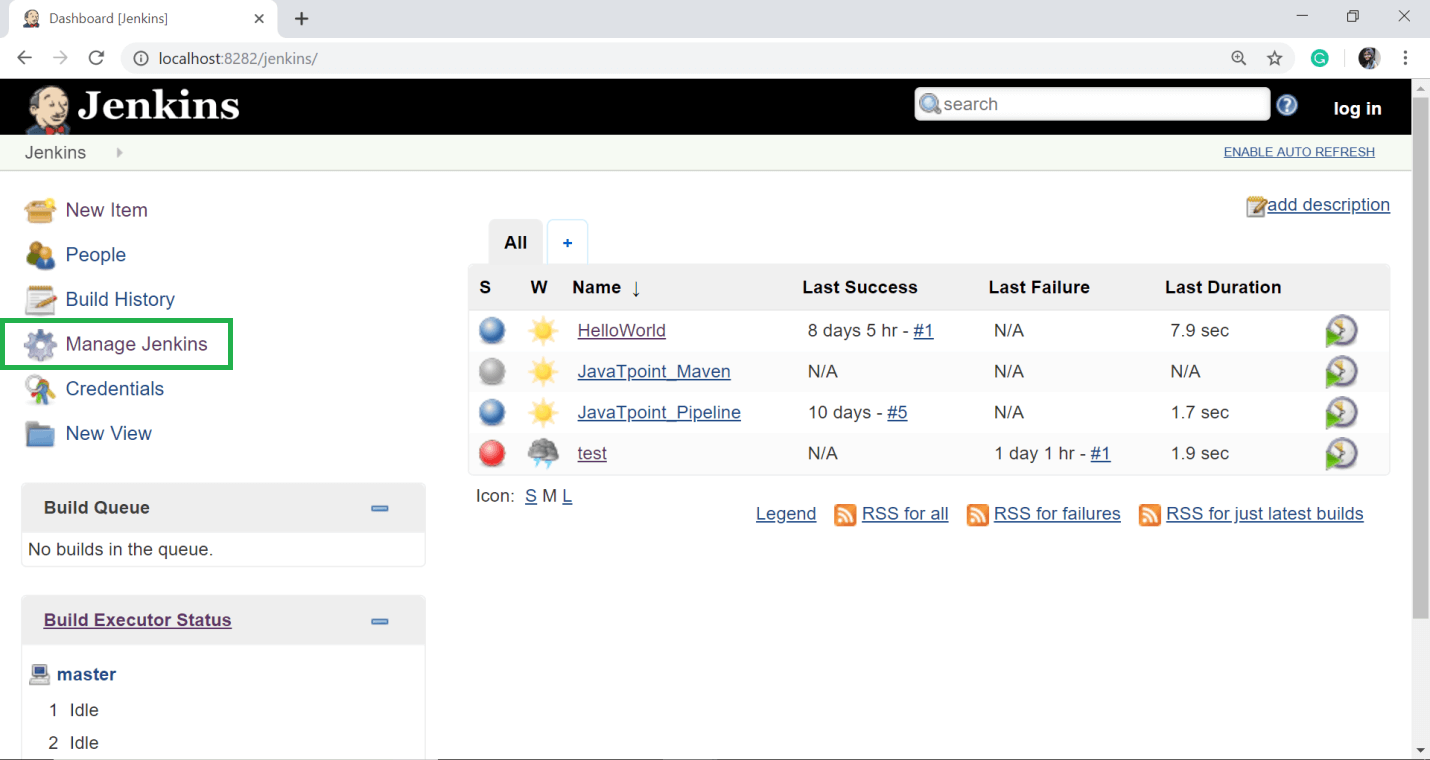The height and width of the screenshot is (760, 1430).
Task: Click JavaTpoint_Pipeline sunny weather icon
Action: (543, 412)
